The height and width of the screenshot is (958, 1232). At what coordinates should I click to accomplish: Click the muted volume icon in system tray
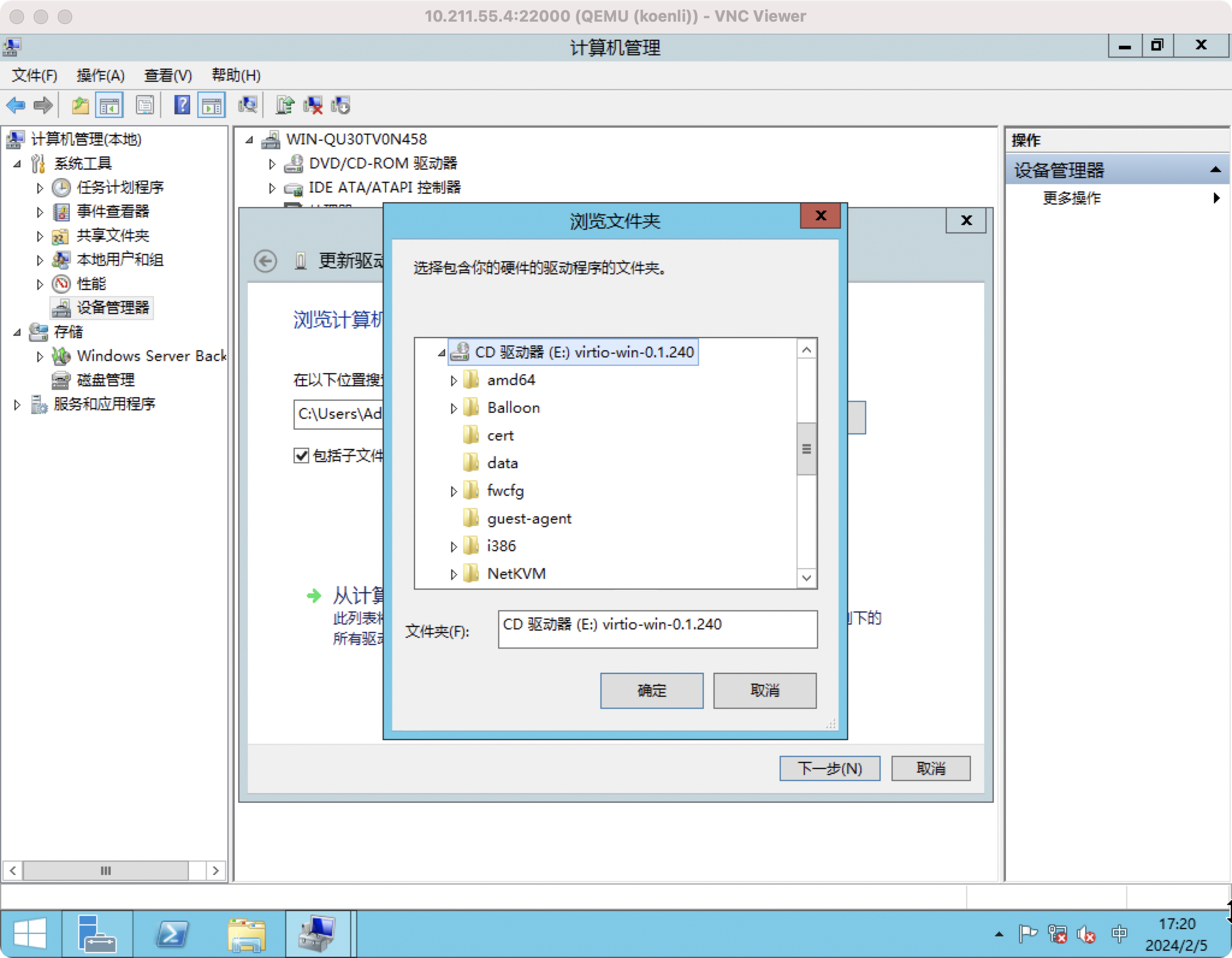point(1086,935)
